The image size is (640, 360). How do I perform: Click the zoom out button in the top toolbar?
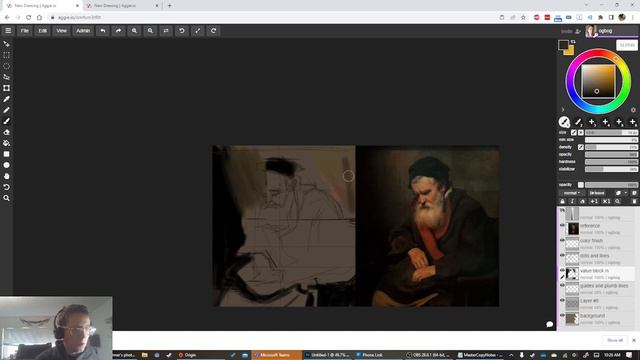[x=150, y=31]
